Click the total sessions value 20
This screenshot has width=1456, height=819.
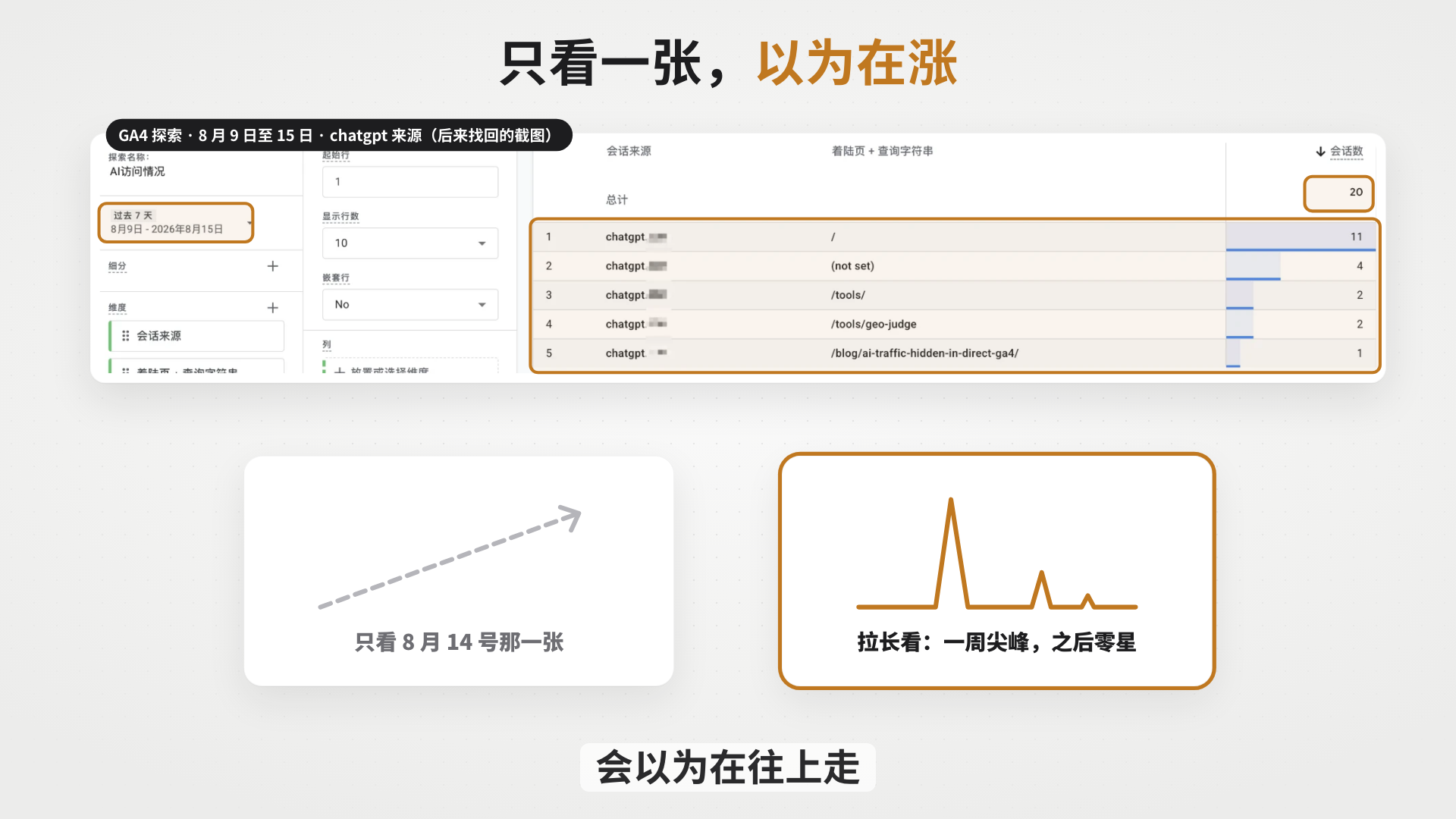tap(1356, 192)
